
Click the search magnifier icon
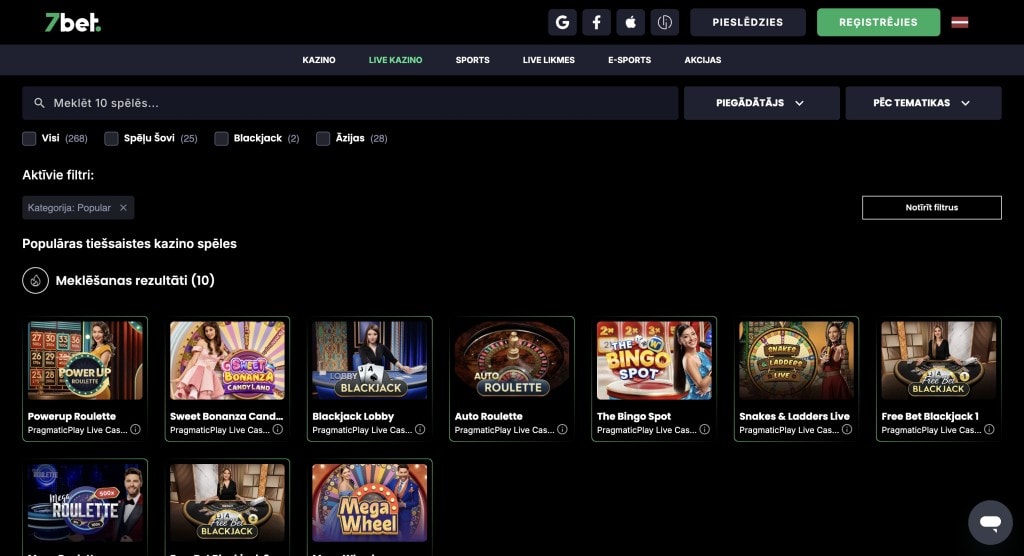39,103
